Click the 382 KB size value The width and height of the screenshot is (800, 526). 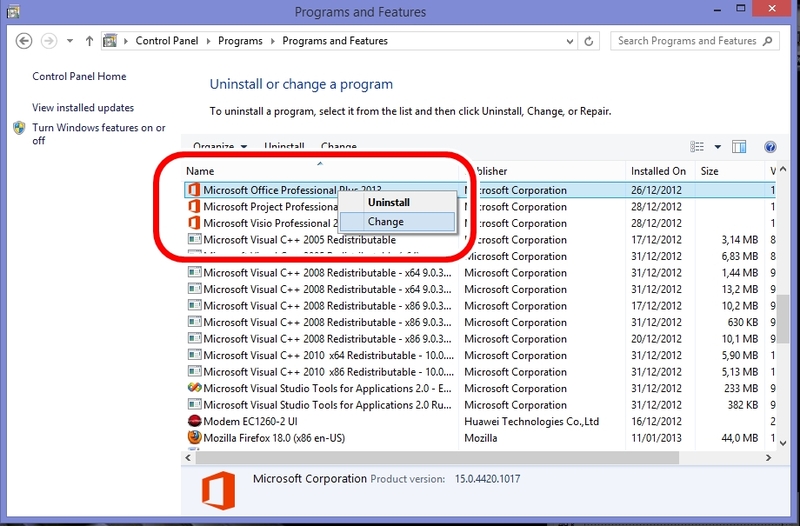coord(743,405)
